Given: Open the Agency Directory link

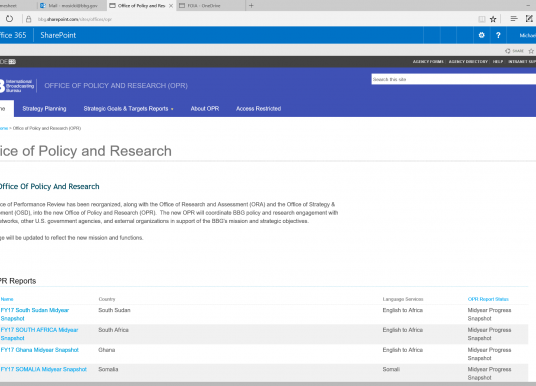Looking at the screenshot, I should [468, 62].
